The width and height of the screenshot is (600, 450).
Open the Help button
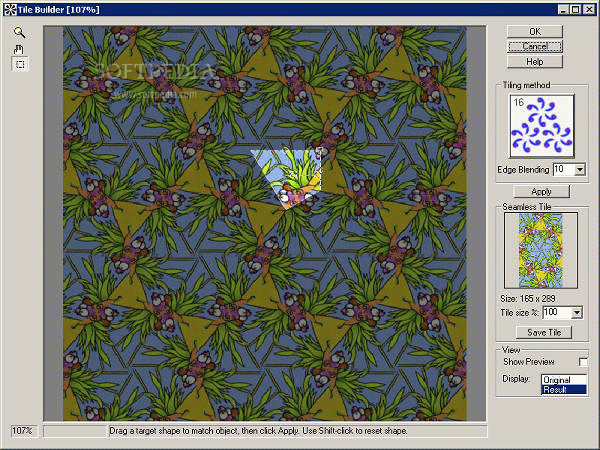535,62
